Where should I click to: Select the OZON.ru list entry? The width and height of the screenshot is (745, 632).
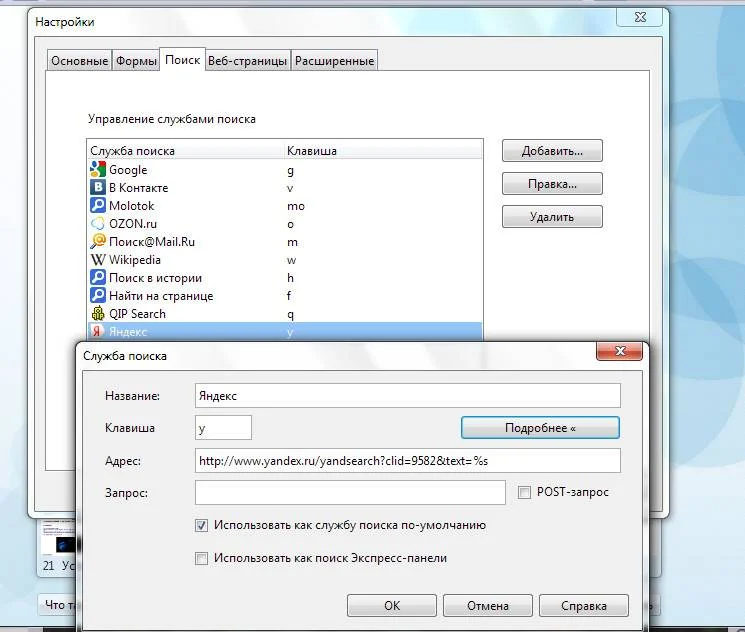(x=285, y=224)
